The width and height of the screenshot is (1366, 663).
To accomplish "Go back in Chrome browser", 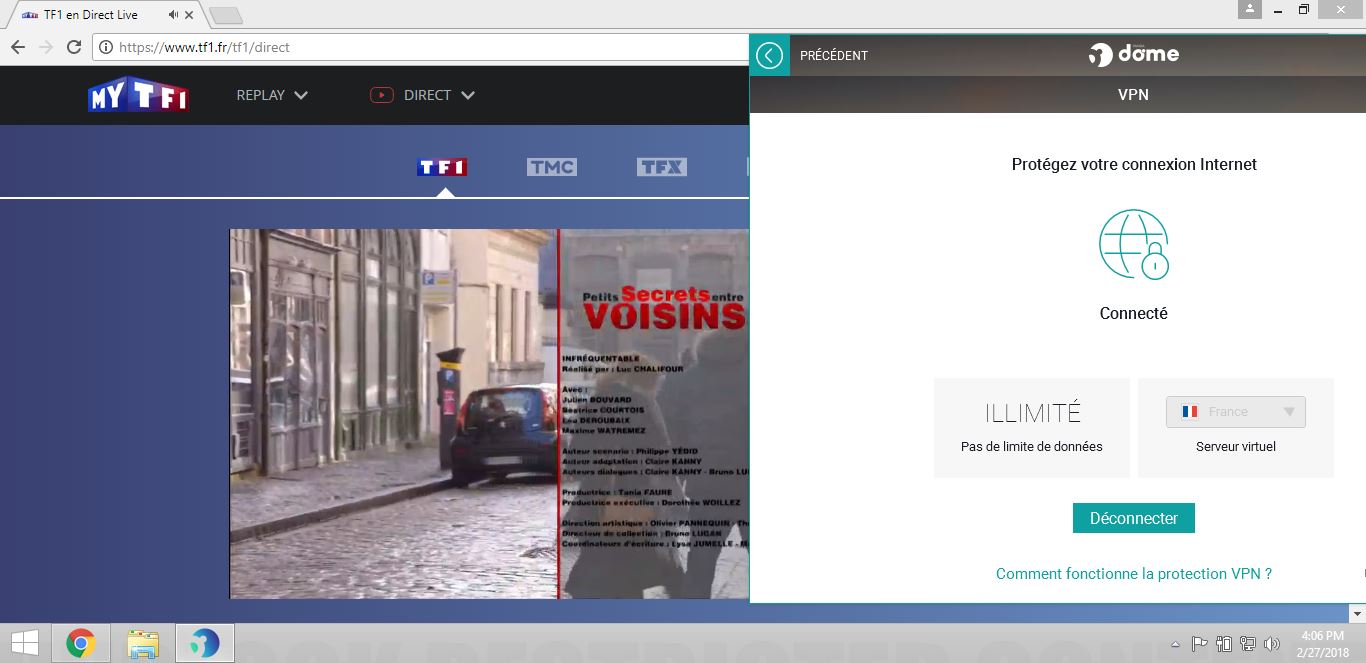I will point(18,47).
